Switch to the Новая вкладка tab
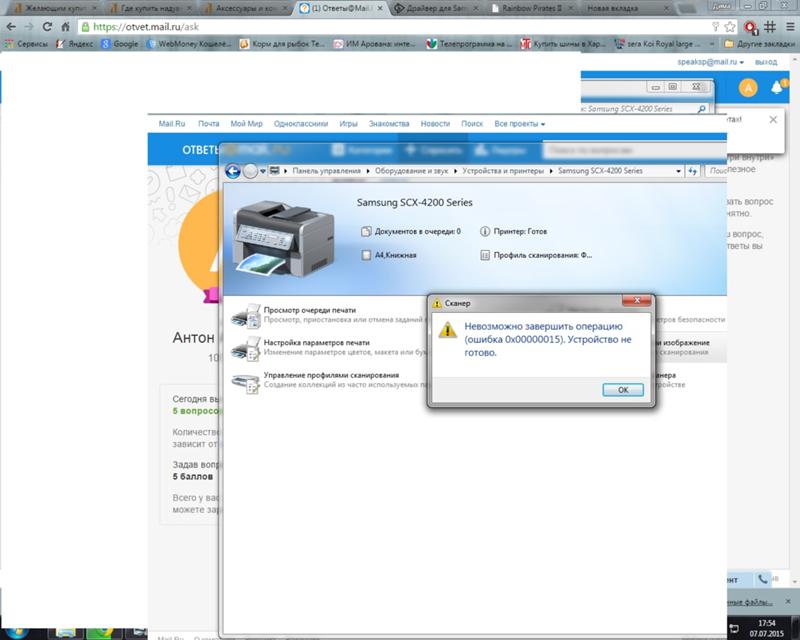 (626, 8)
